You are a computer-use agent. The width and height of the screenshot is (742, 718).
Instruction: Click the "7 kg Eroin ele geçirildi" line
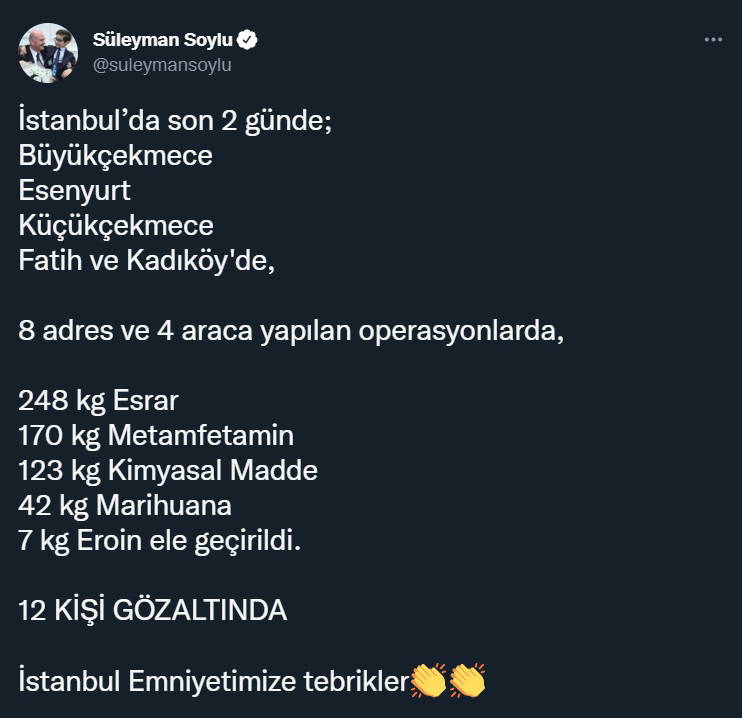tap(159, 540)
